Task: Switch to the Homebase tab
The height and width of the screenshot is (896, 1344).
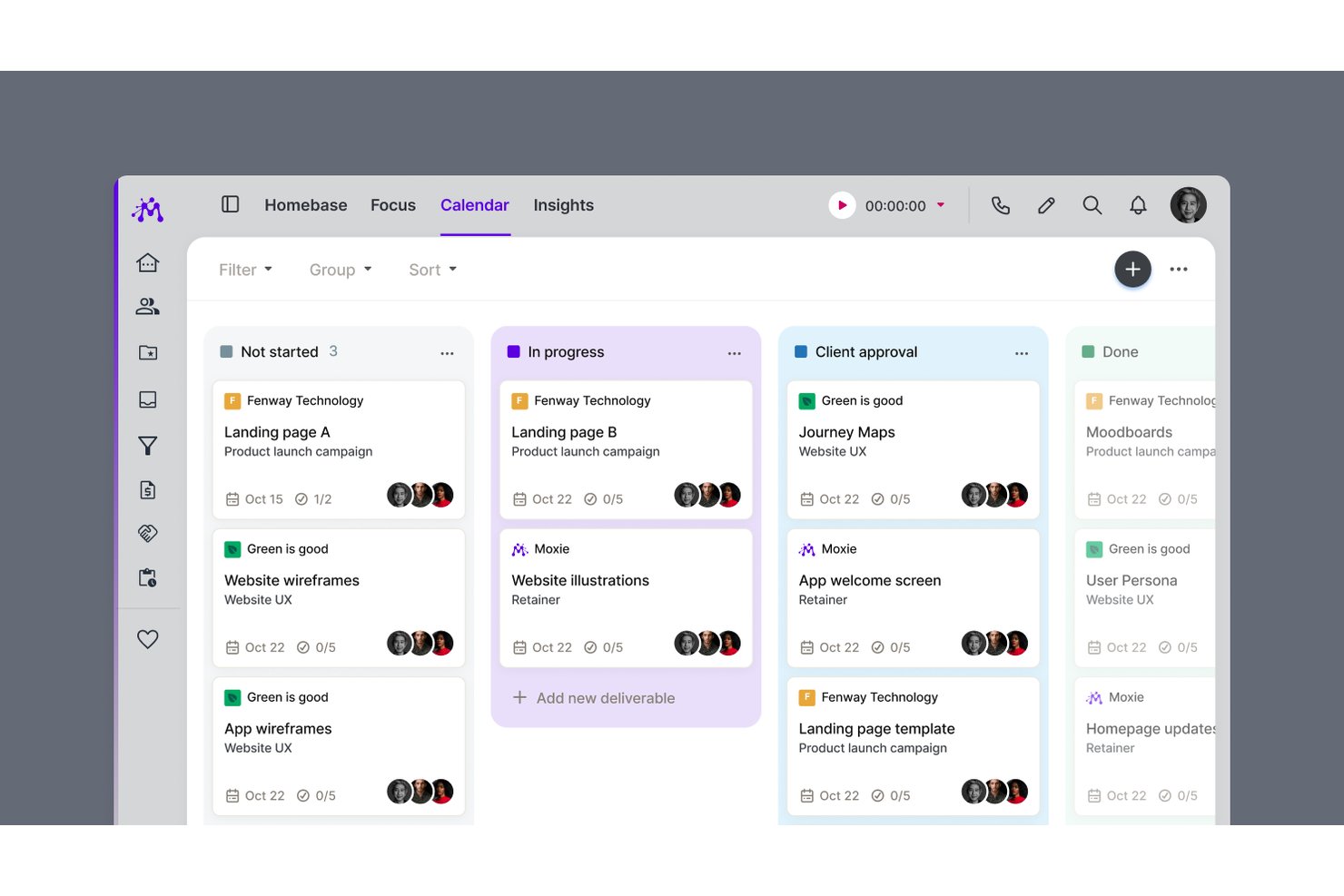Action: pos(306,205)
